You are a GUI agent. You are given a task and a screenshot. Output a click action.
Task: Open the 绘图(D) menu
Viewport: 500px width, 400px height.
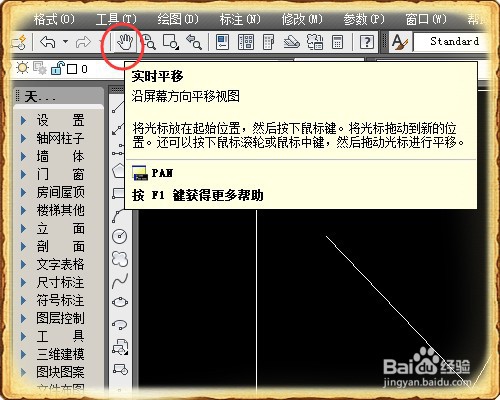178,19
